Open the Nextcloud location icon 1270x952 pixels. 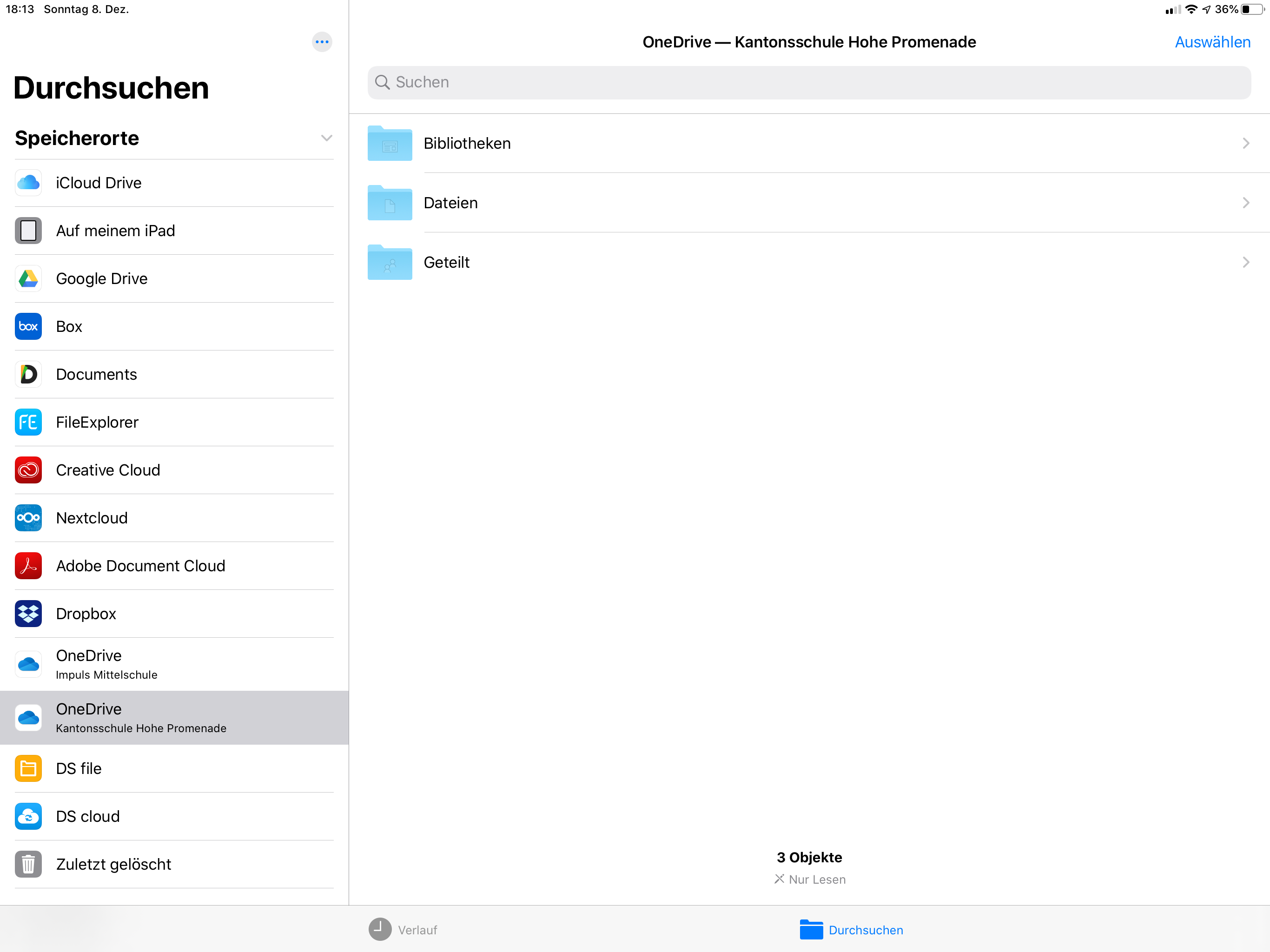pos(28,518)
